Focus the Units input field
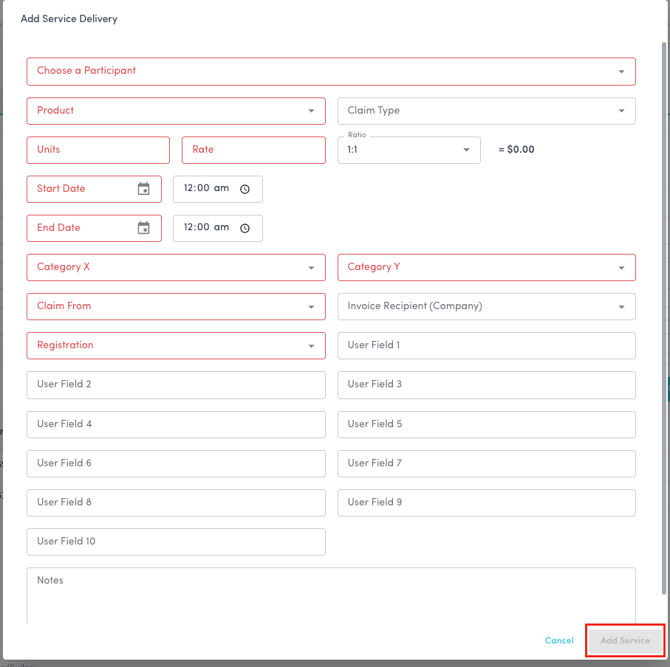Screen dimensions: 670x667 [98, 150]
